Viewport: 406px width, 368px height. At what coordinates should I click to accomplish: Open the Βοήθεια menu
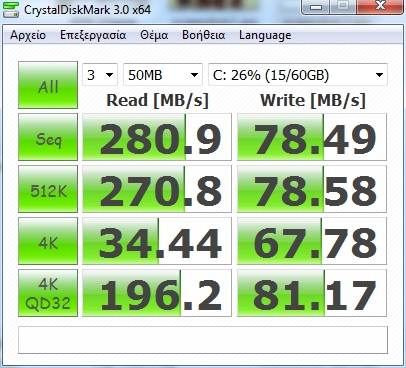click(204, 35)
